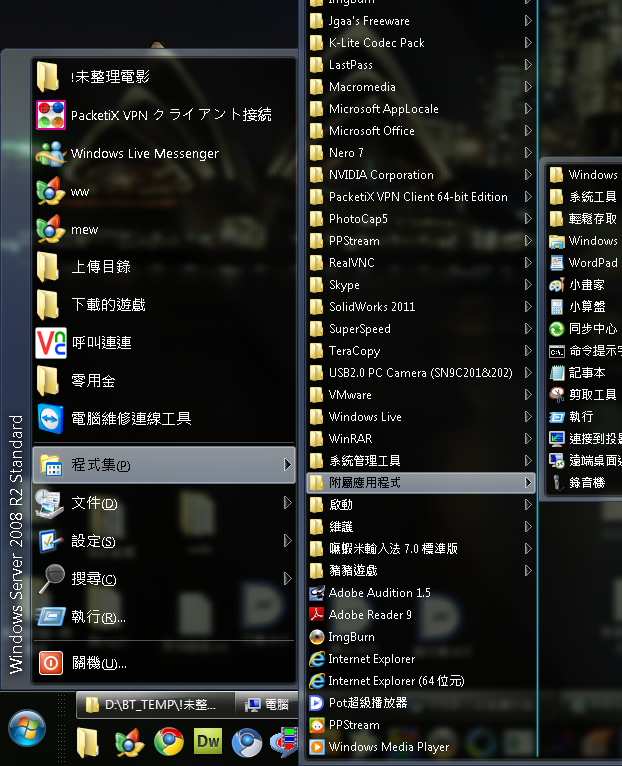Launch Pot超級播放器 icon

(317, 703)
